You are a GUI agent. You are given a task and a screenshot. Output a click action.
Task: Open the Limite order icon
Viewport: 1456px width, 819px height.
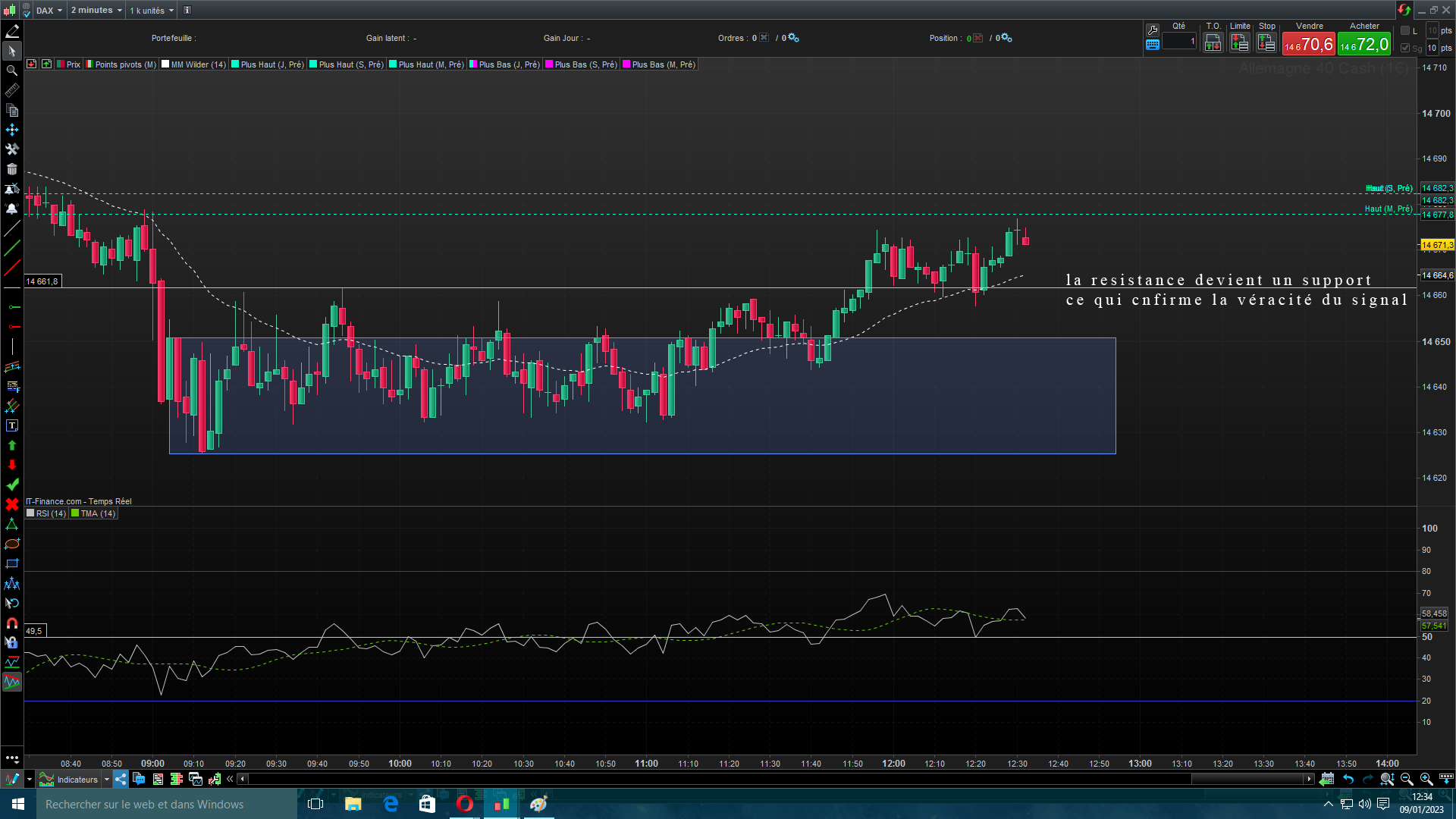click(1239, 43)
